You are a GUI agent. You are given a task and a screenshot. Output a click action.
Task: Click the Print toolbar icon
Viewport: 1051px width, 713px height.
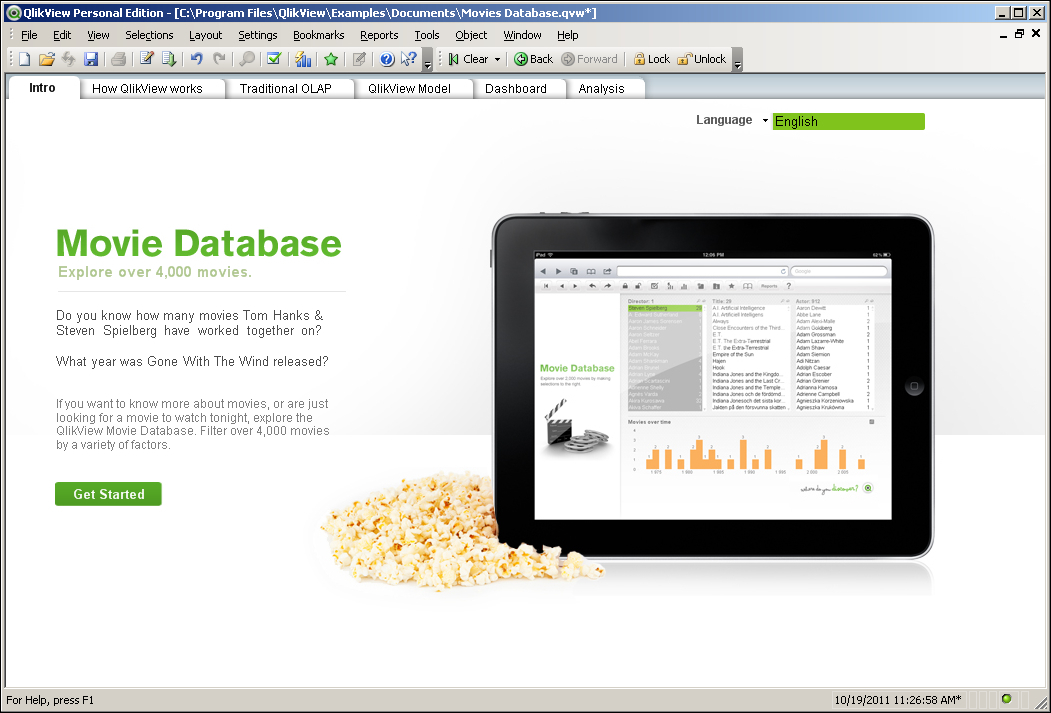click(x=117, y=59)
